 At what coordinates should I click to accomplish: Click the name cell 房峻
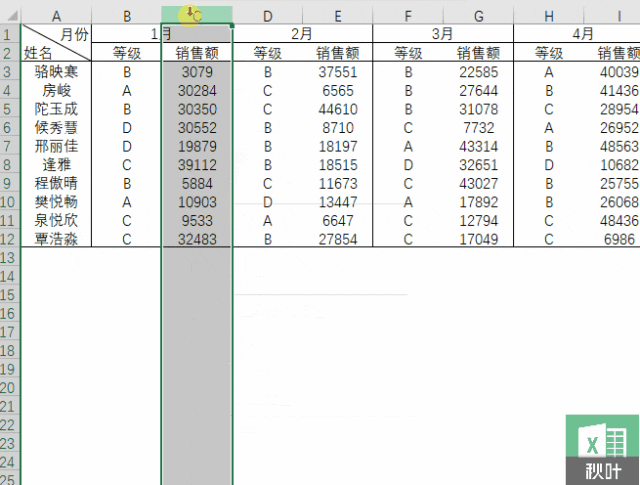[x=56, y=90]
